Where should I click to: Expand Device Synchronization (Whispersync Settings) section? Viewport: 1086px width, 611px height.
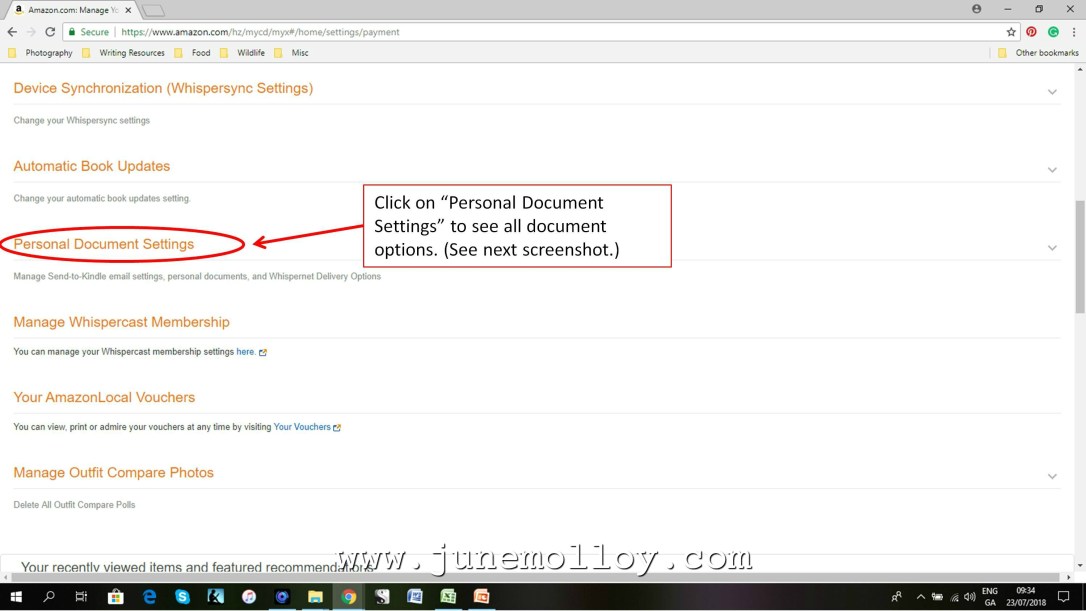[x=1052, y=92]
